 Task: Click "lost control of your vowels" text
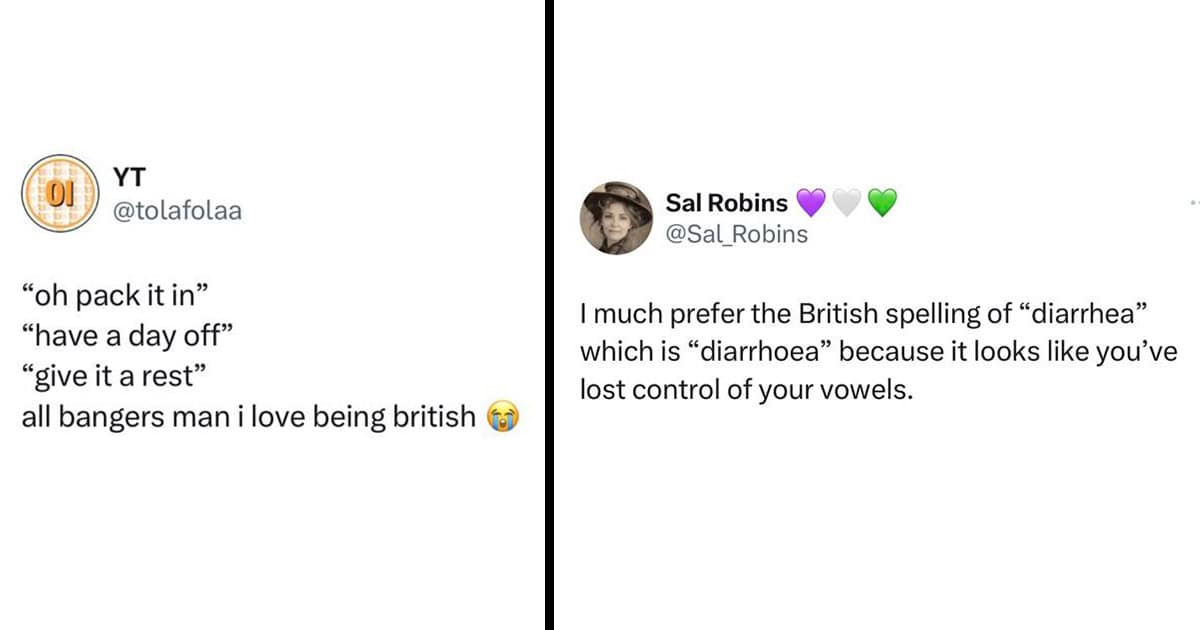(747, 390)
